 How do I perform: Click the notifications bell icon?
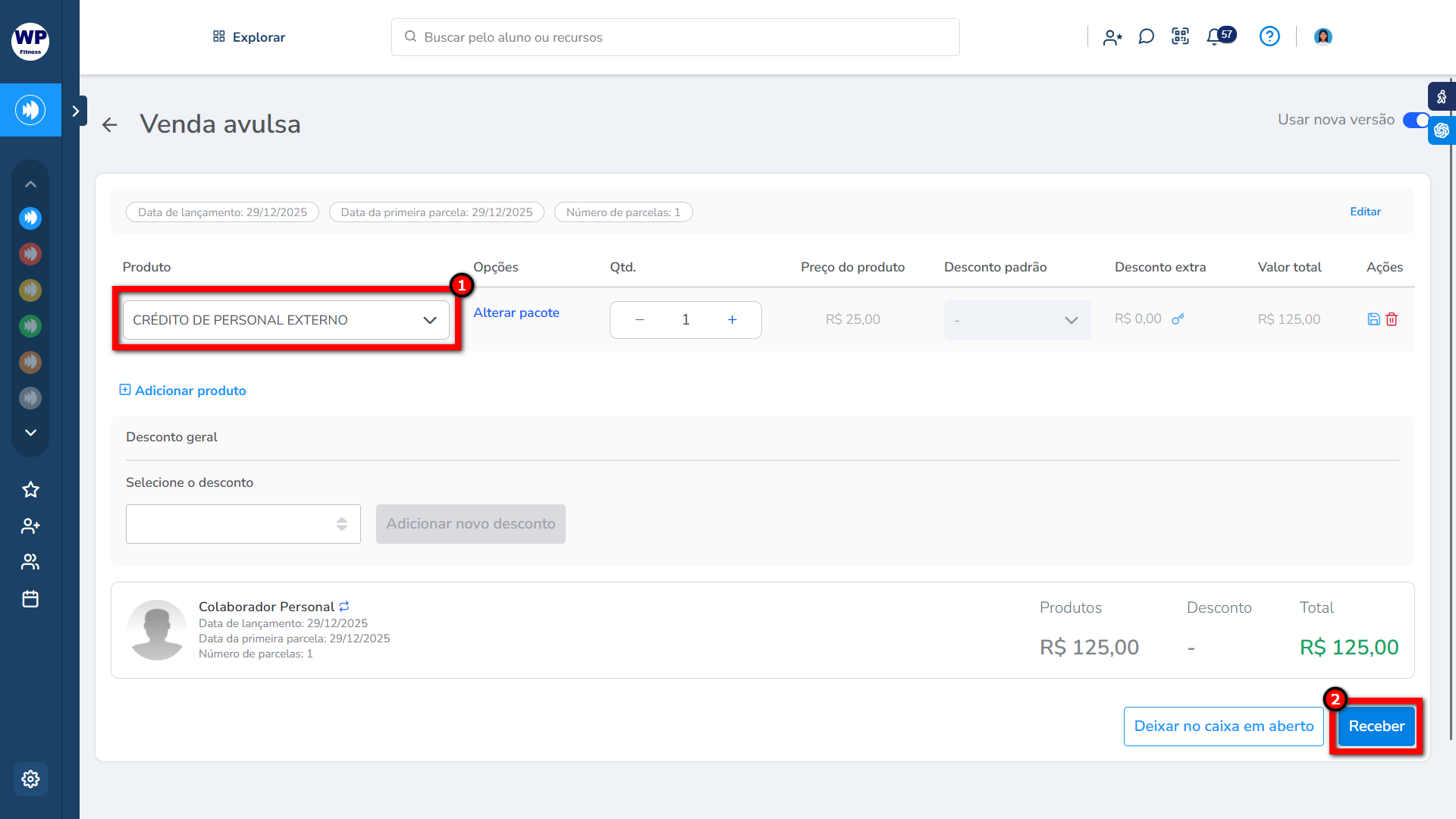pyautogui.click(x=1214, y=36)
